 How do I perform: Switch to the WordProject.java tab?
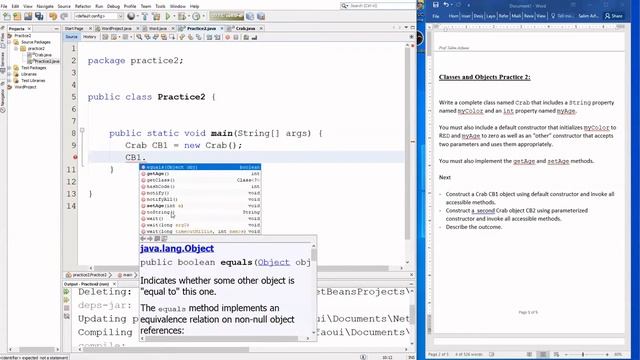tap(116, 28)
